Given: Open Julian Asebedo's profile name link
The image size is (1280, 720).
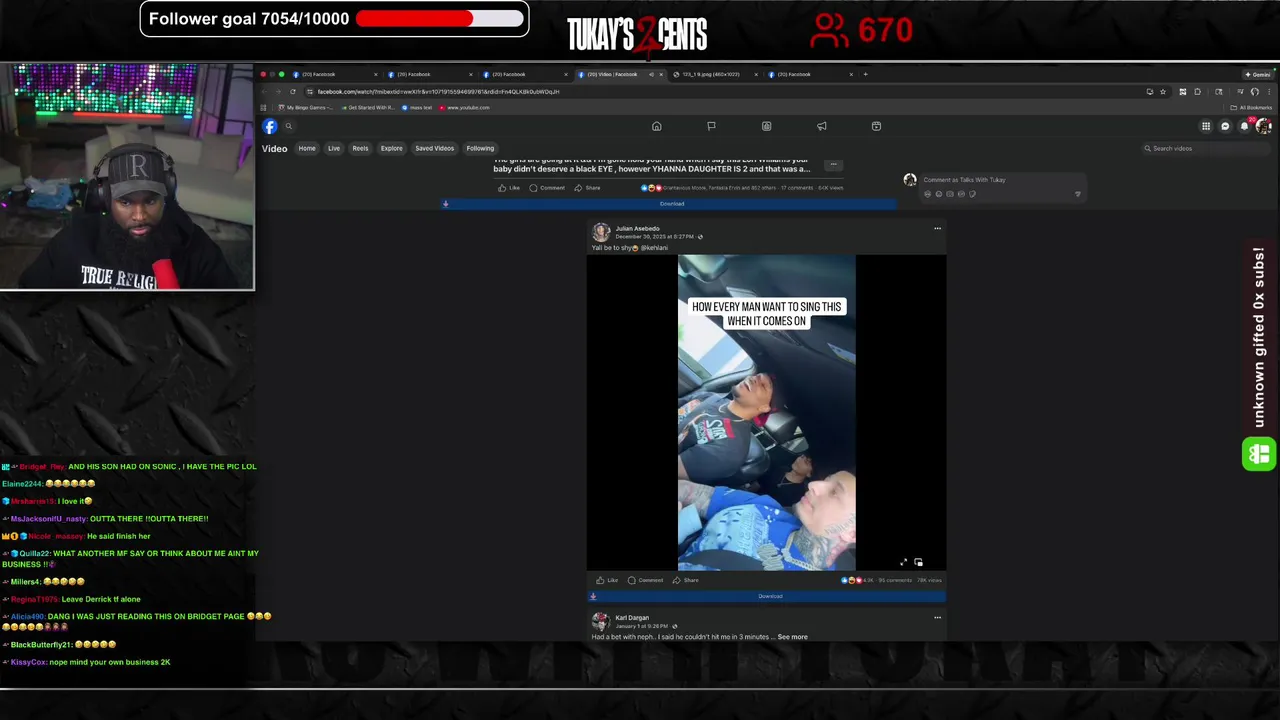Looking at the screenshot, I should (638, 228).
